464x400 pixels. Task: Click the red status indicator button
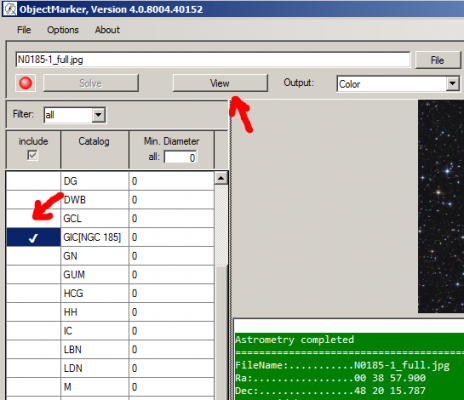coord(26,83)
